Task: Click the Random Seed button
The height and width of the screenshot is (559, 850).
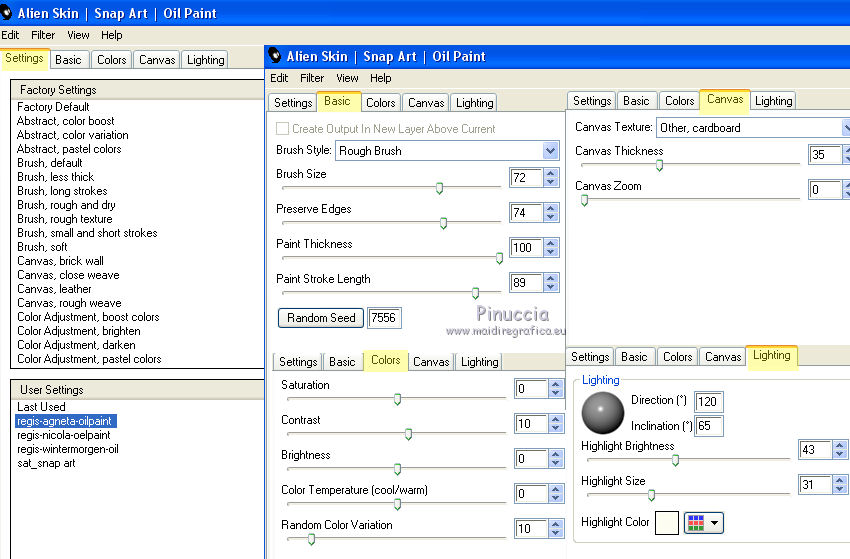Action: pyautogui.click(x=321, y=318)
